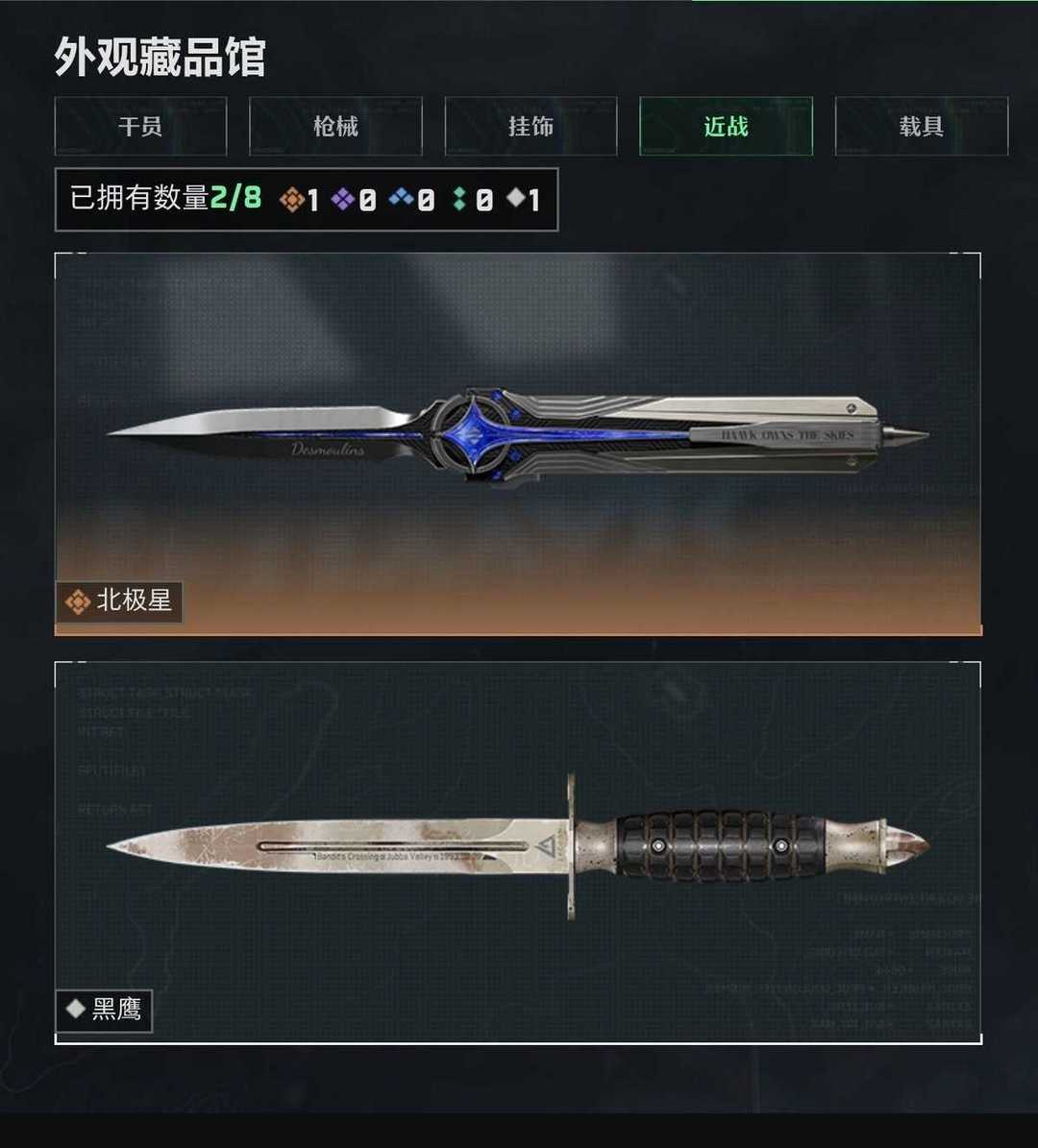Click the 北极星 name label
Viewport: 1038px width, 1148px height.
click(134, 601)
